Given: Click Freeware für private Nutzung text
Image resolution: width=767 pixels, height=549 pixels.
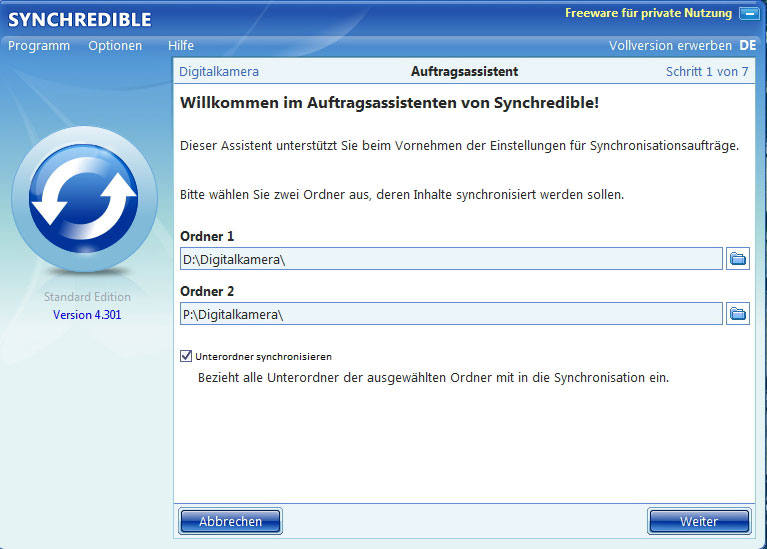Looking at the screenshot, I should point(648,13).
